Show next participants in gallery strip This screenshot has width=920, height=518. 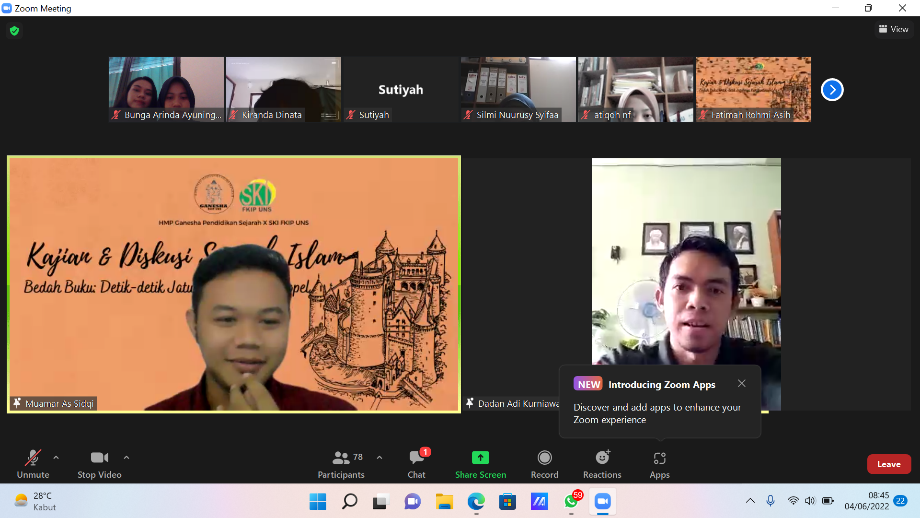point(832,90)
